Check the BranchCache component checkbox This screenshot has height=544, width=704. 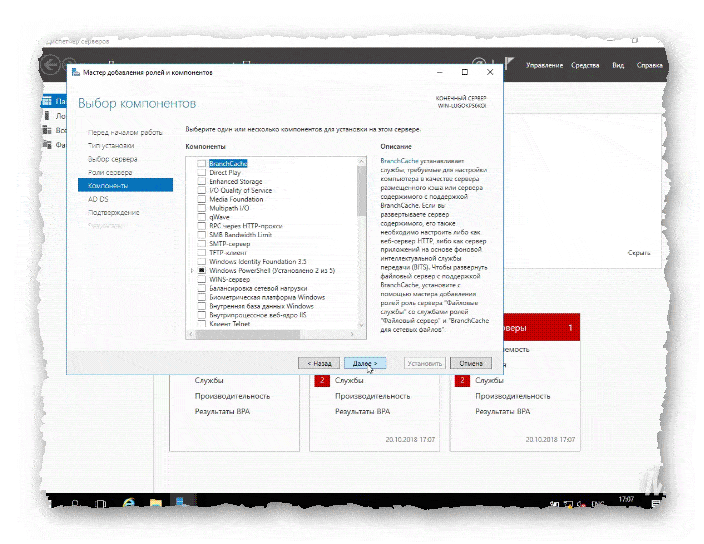tap(202, 163)
